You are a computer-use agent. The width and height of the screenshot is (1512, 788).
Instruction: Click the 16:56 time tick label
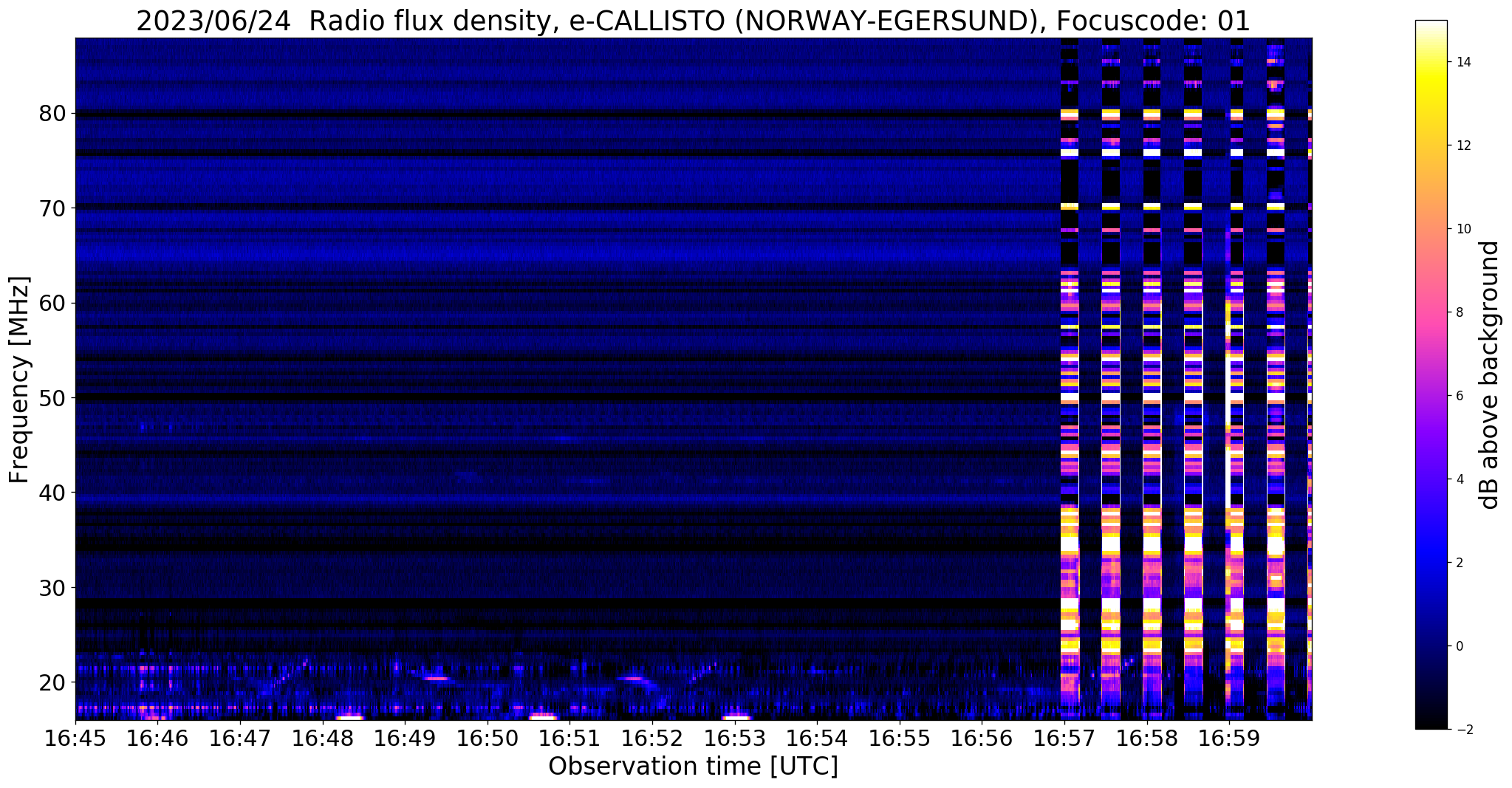[982, 739]
